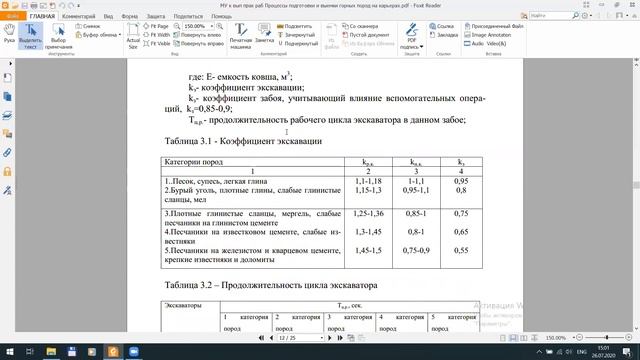Open the PDF Sign (PDF подпись) dropdown
The image size is (640, 360).
tap(411, 36)
